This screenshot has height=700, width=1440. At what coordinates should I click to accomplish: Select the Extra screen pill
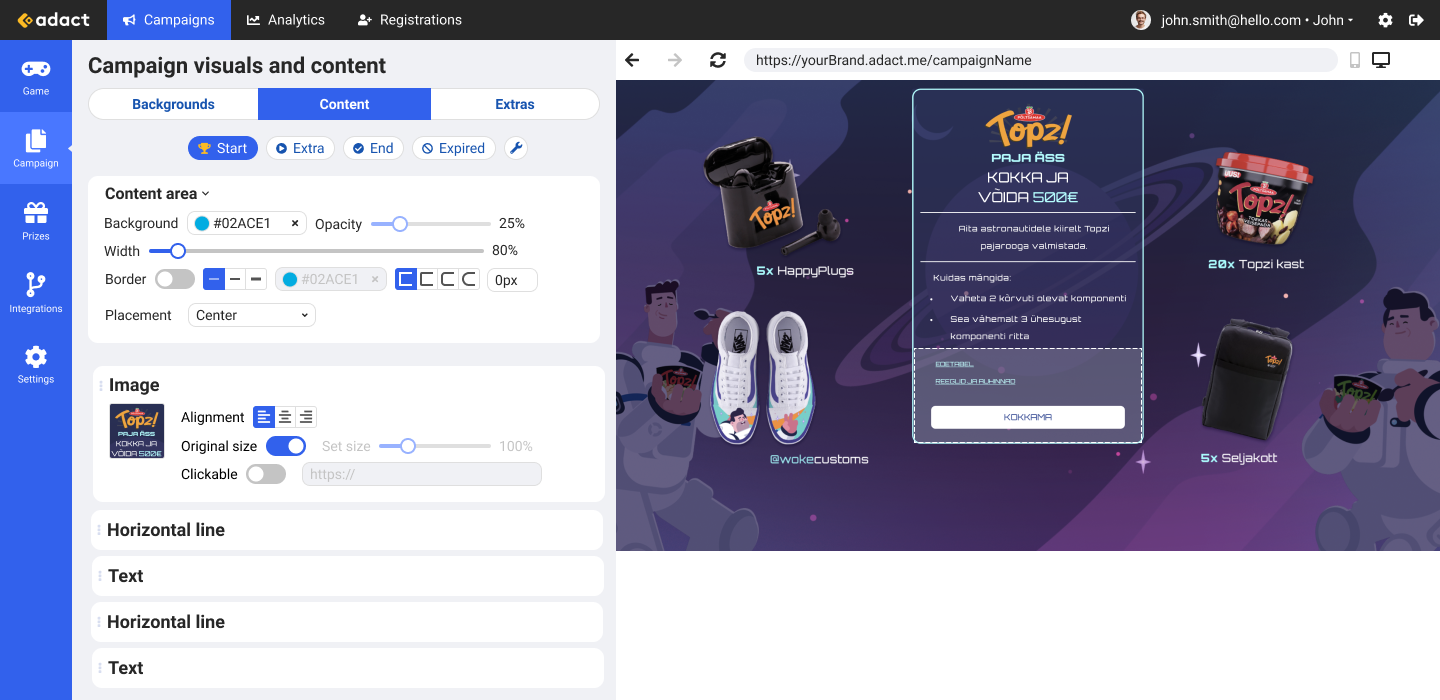(300, 148)
